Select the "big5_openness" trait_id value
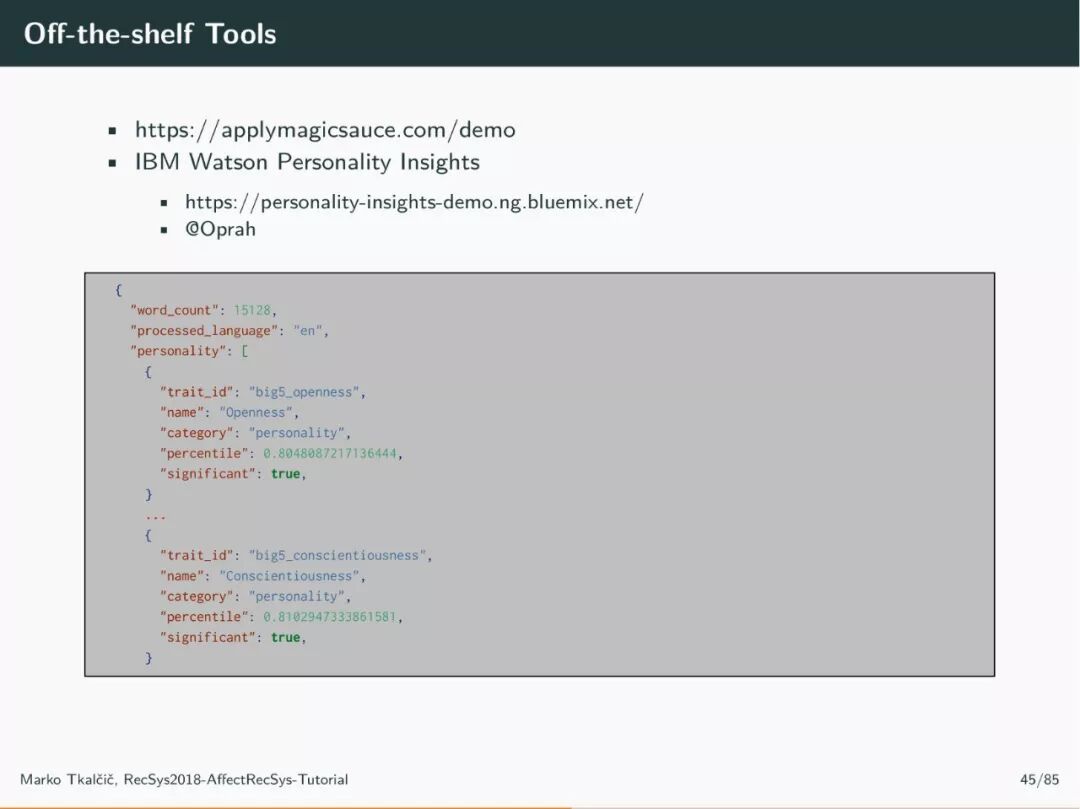1080x809 pixels. click(304, 392)
